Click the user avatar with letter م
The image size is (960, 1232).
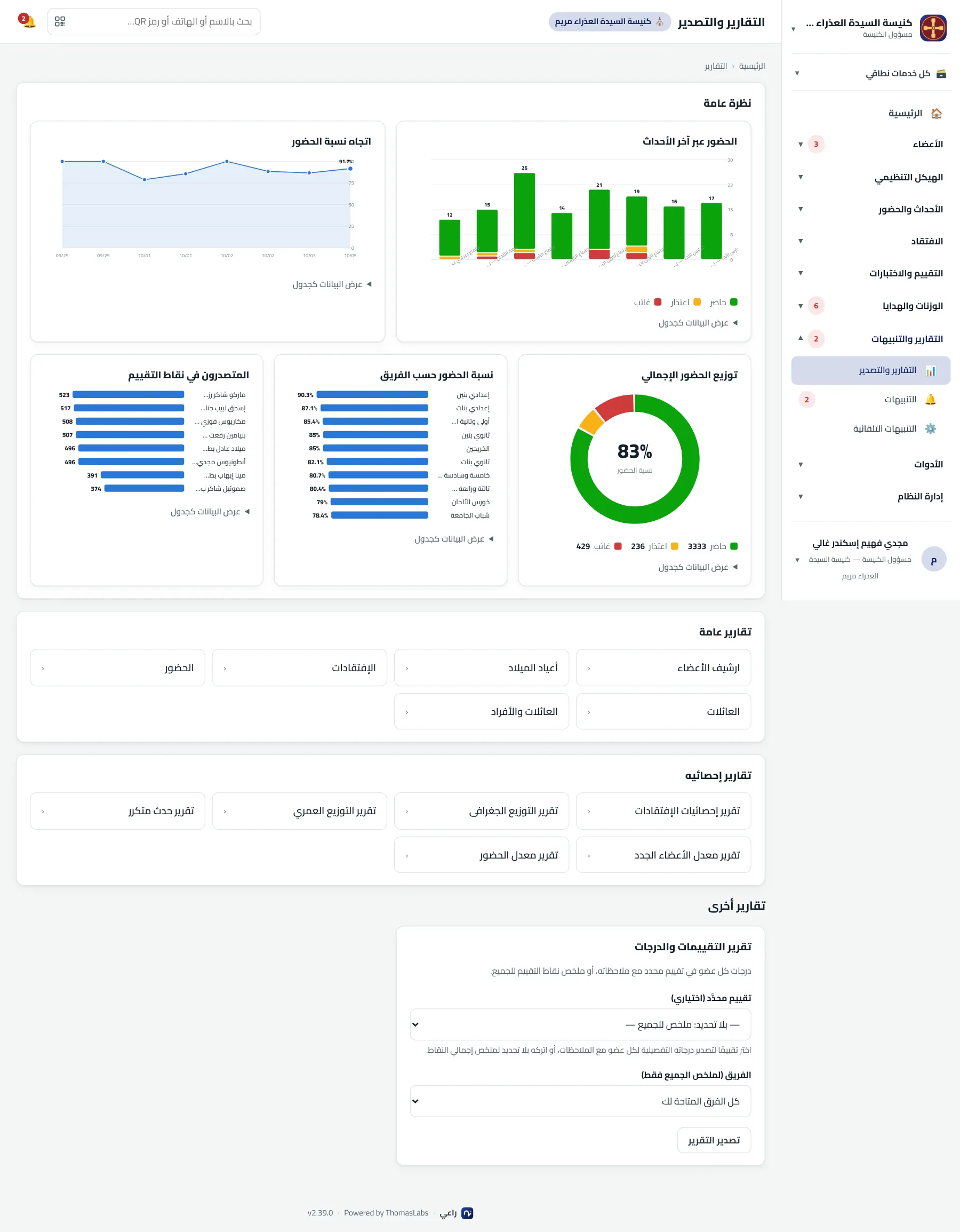click(x=933, y=560)
